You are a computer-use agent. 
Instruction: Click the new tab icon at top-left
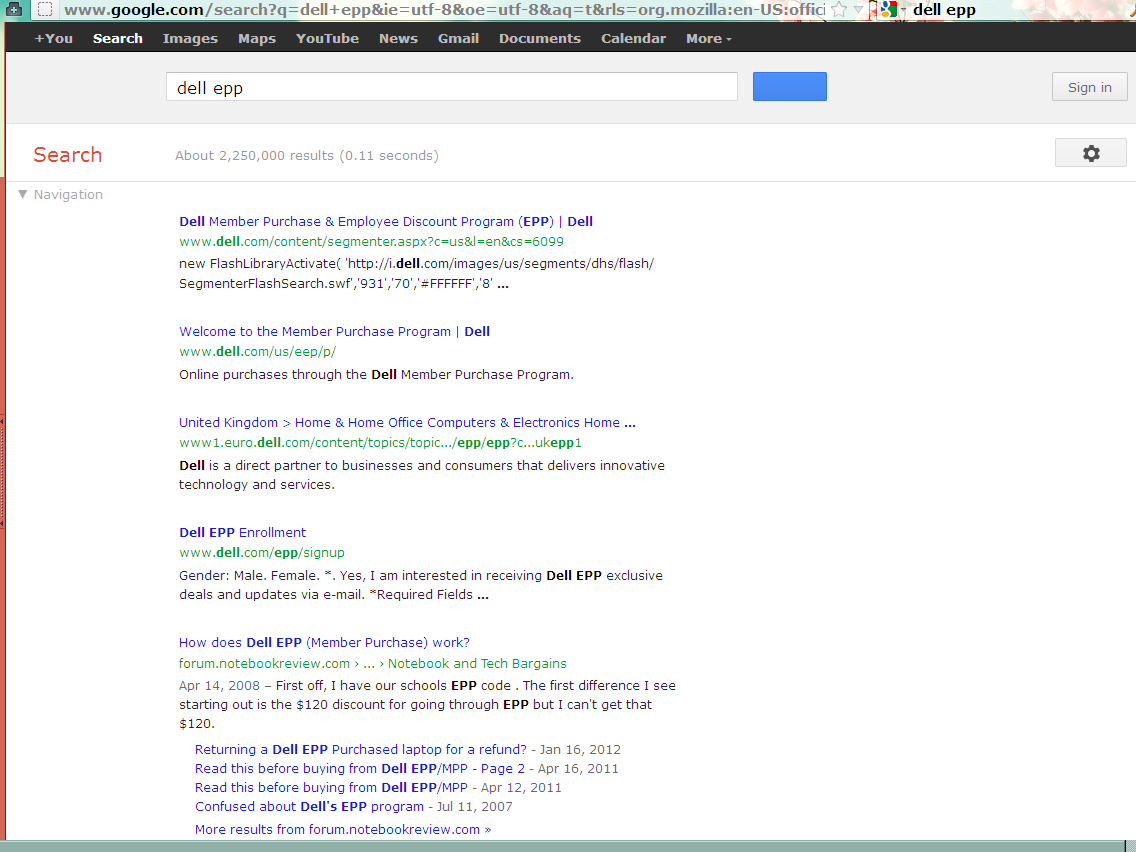(x=14, y=10)
